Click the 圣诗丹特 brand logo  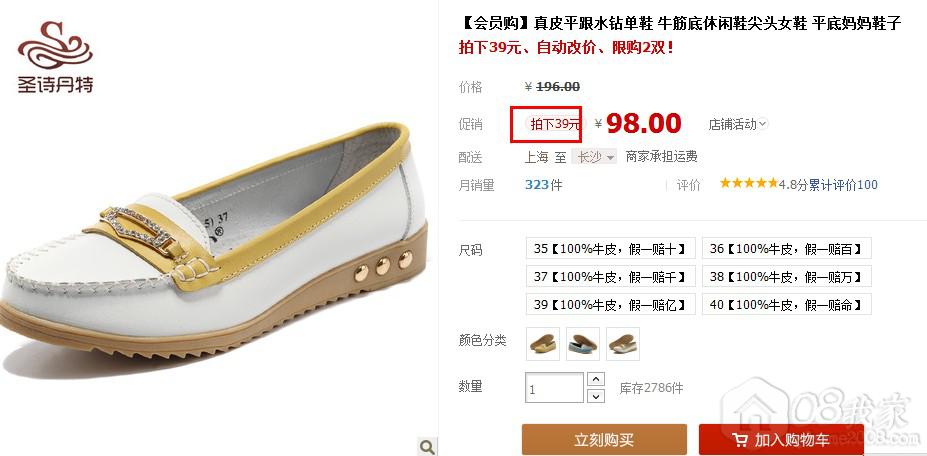(55, 57)
